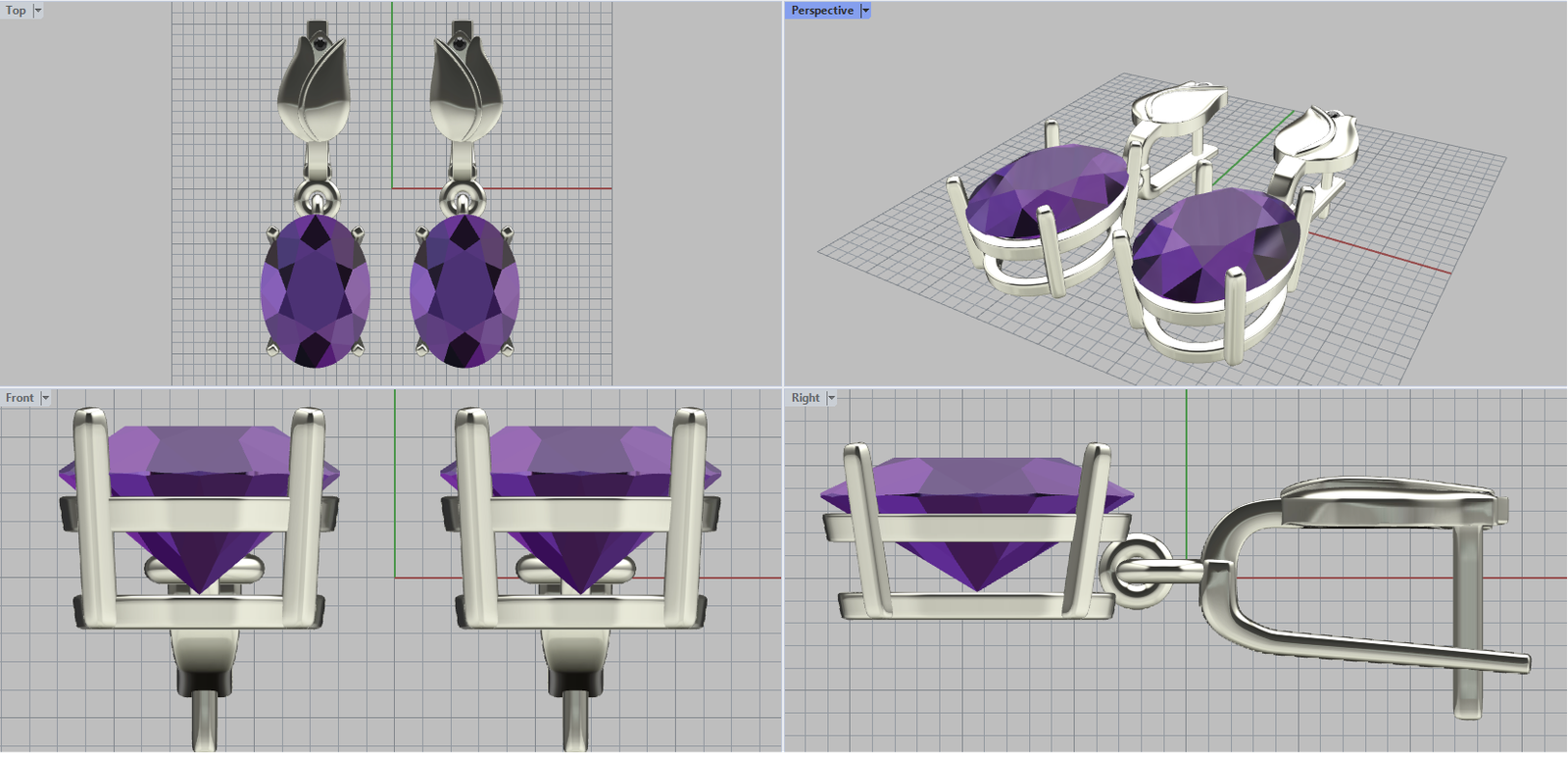Activate the Top viewport title label
The image size is (1568, 757).
[16, 11]
